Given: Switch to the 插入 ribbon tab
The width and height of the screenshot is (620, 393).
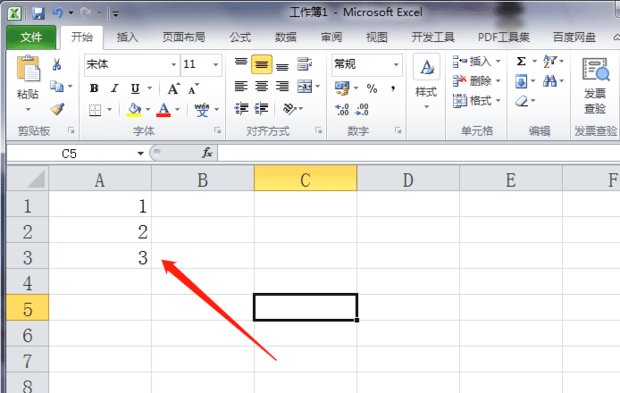Looking at the screenshot, I should pos(127,38).
